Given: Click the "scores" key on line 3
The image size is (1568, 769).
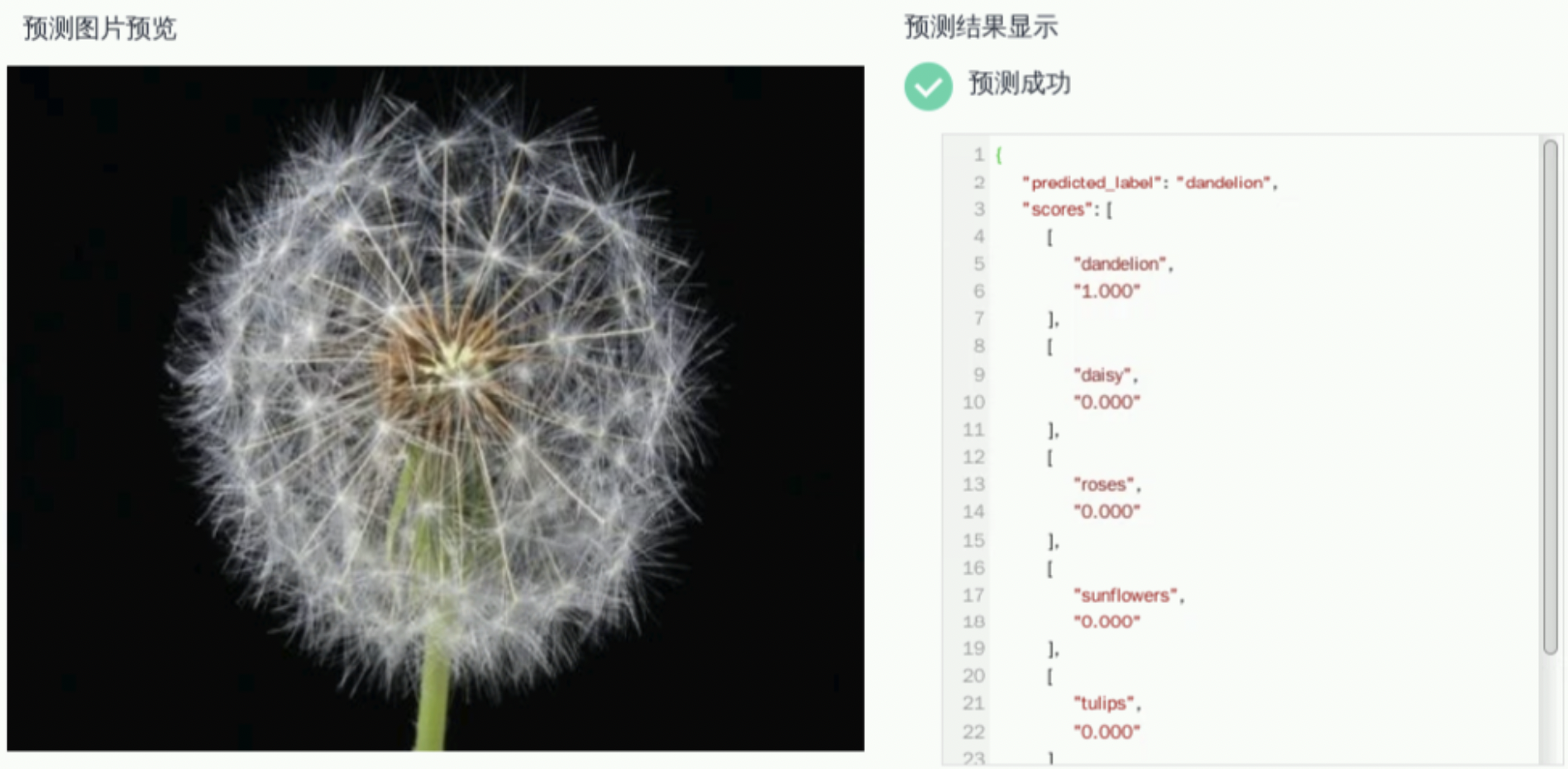Looking at the screenshot, I should [x=1056, y=209].
